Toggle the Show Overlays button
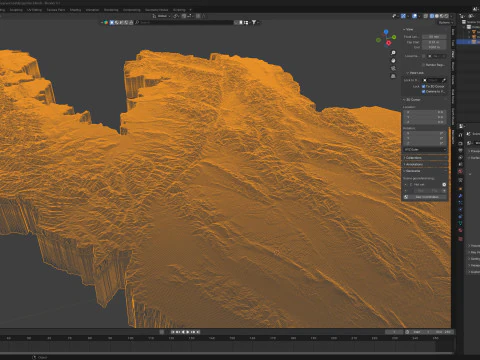 [x=414, y=16]
